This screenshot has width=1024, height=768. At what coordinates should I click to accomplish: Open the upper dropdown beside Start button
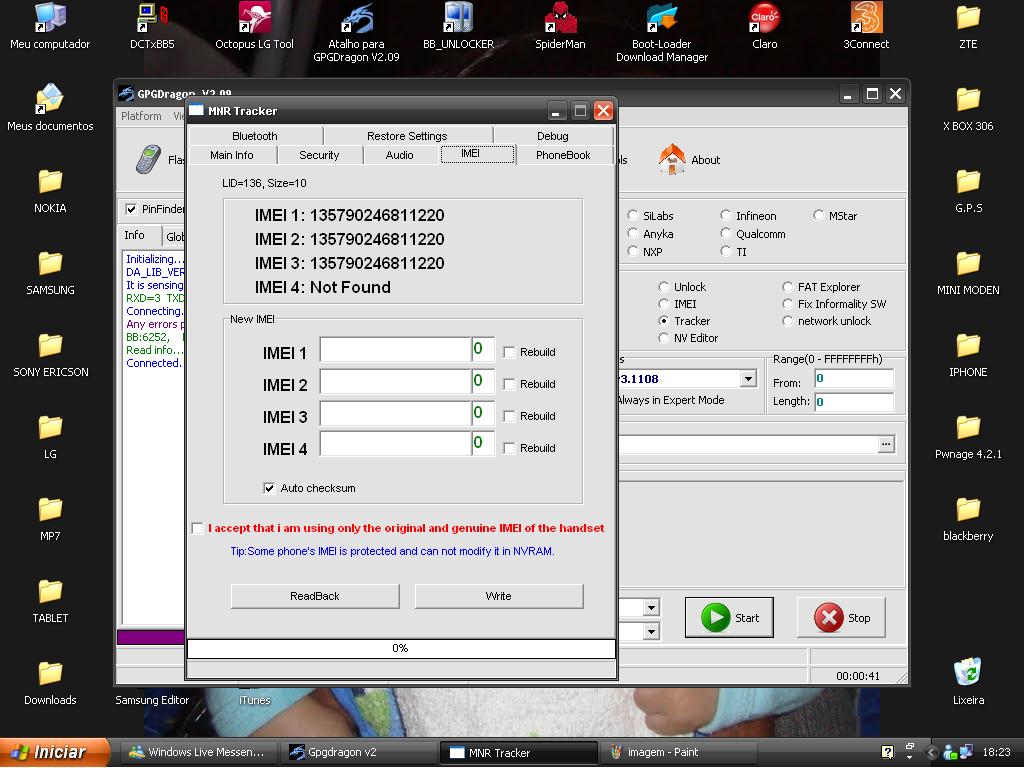[651, 608]
